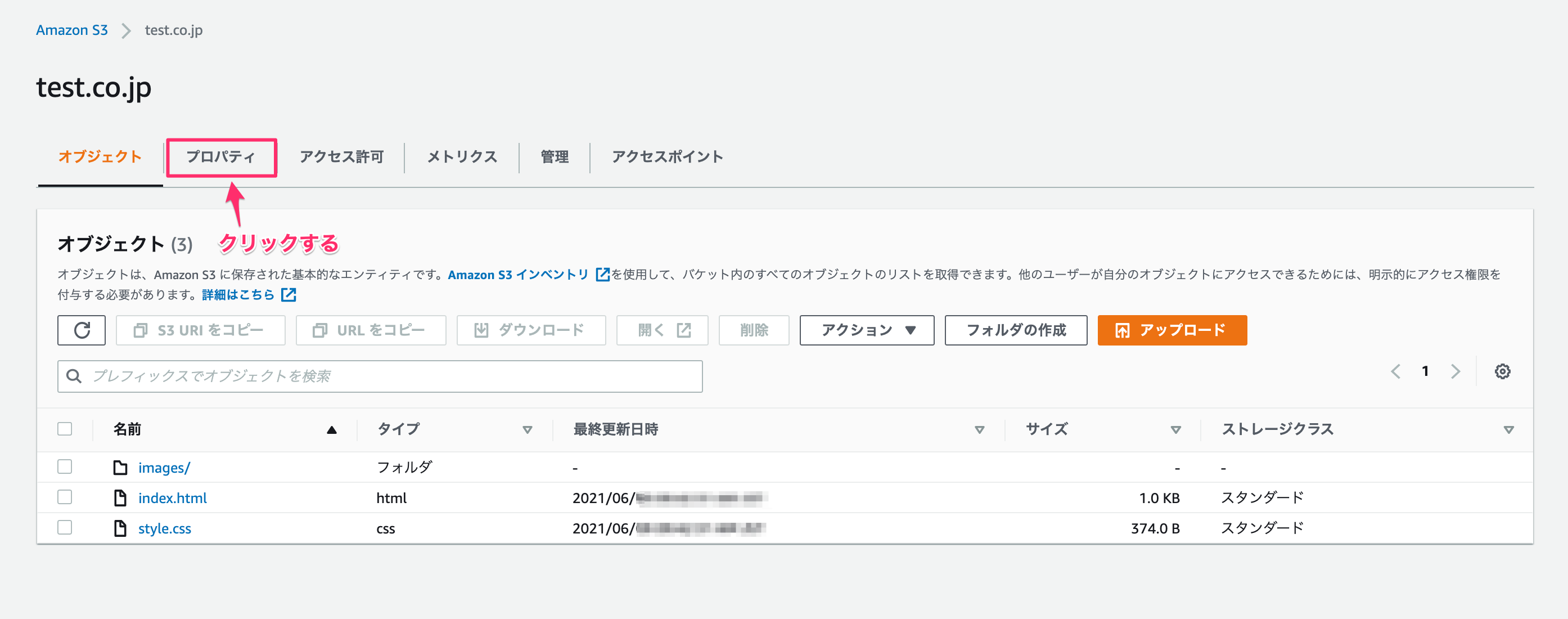Refresh the object list
1568x619 pixels.
[x=82, y=330]
